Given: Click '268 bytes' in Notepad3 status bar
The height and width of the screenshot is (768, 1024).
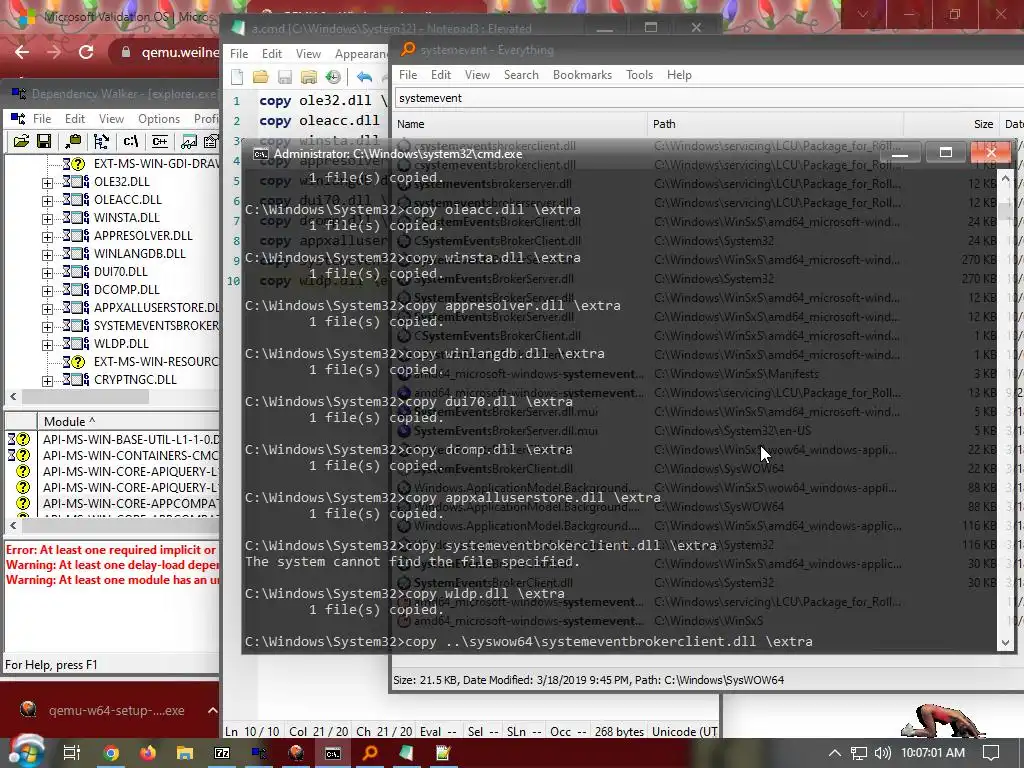Looking at the screenshot, I should (619, 731).
